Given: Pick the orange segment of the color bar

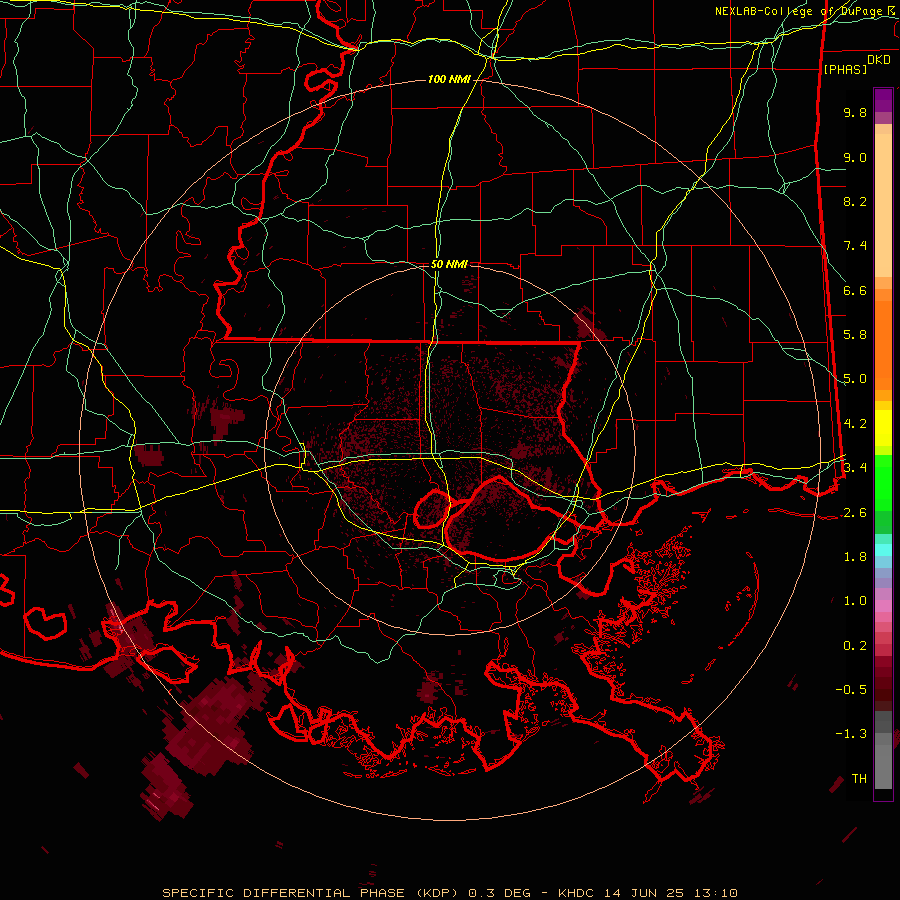Looking at the screenshot, I should (883, 344).
